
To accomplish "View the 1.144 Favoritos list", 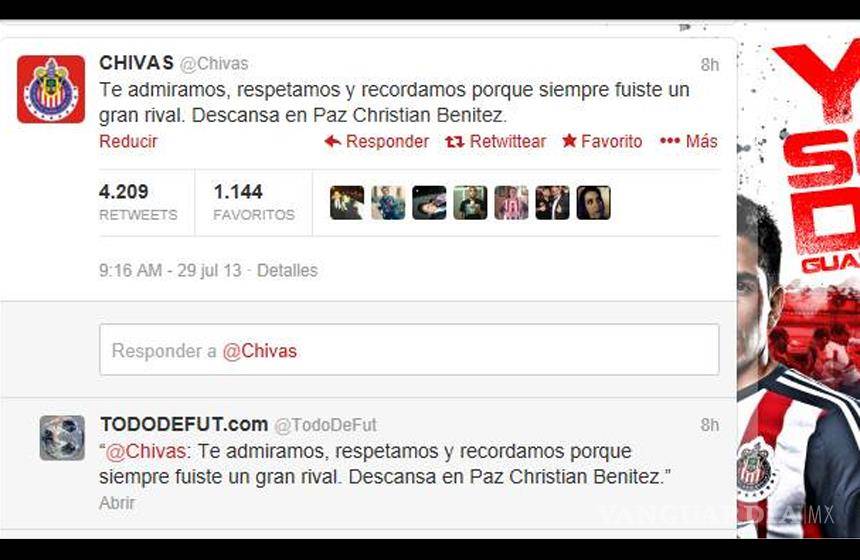I will pos(254,202).
